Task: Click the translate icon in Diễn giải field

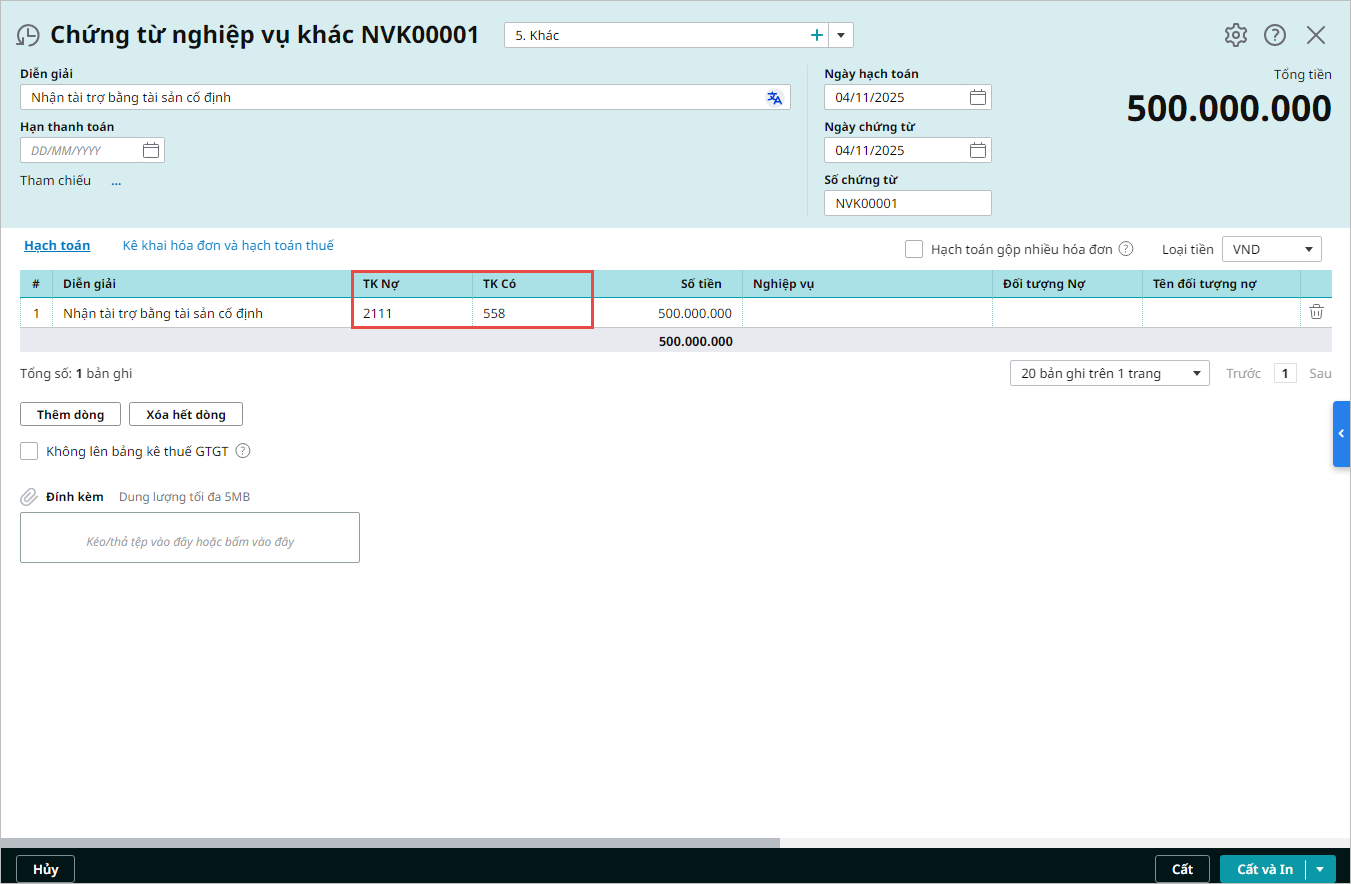Action: click(774, 97)
